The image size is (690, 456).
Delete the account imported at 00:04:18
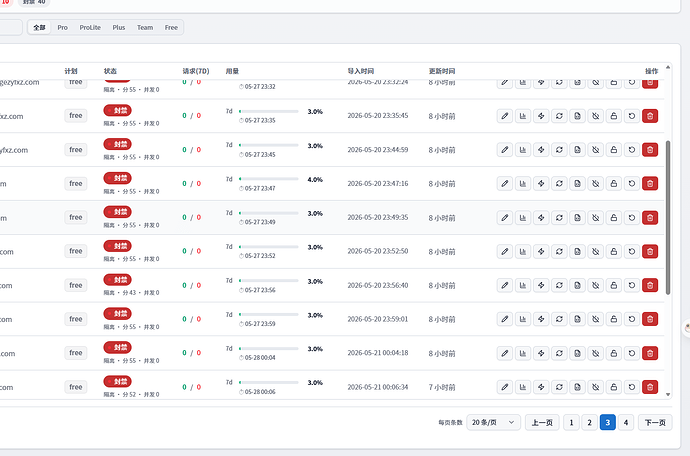pyautogui.click(x=650, y=353)
